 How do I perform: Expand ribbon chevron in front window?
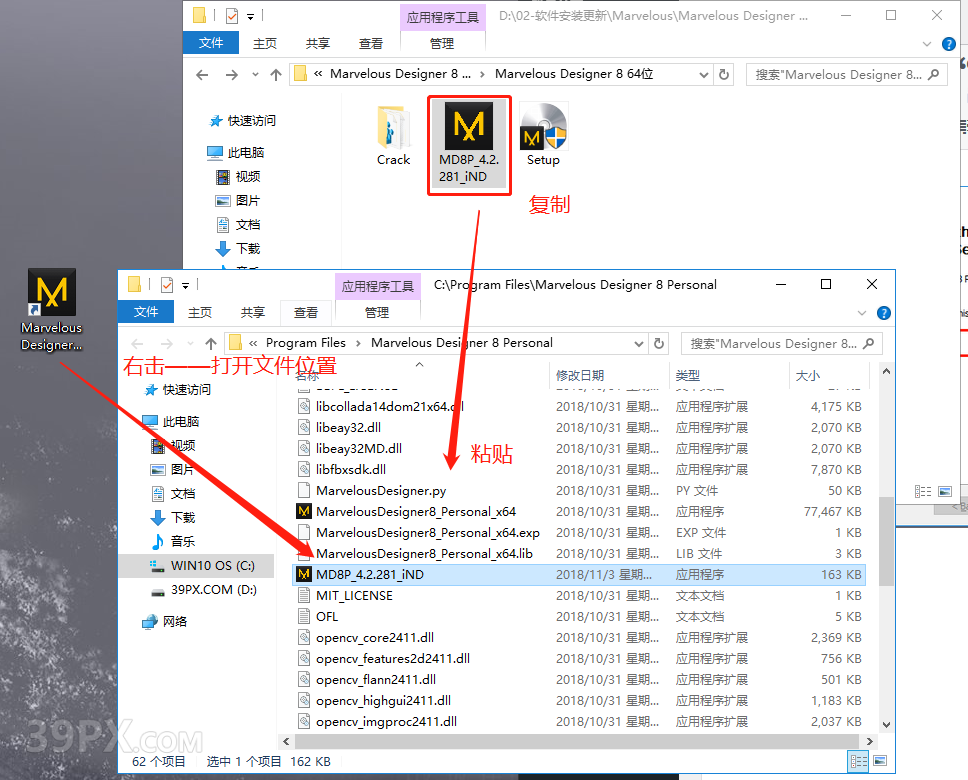862,313
